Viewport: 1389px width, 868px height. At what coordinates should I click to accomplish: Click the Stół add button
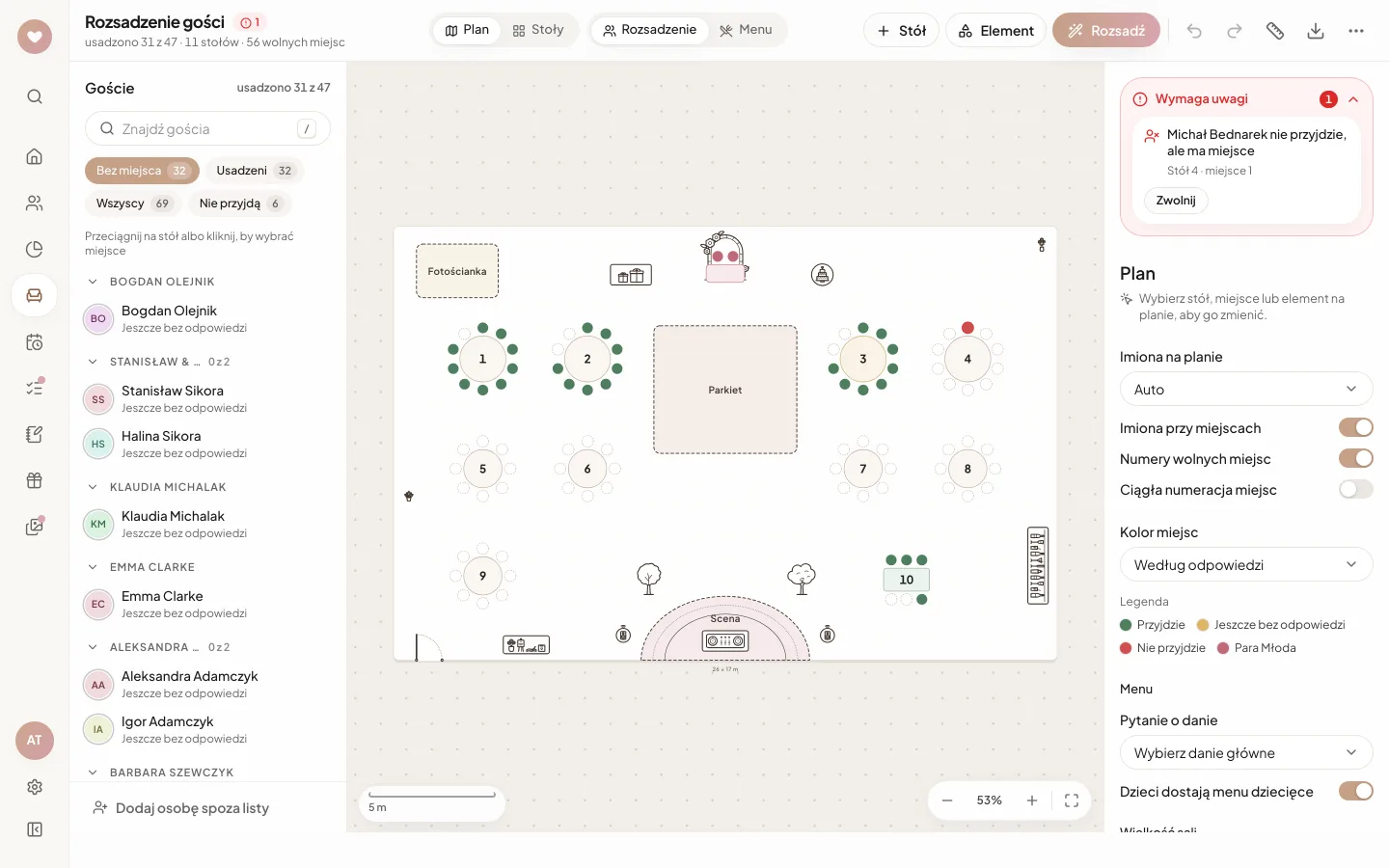(902, 31)
